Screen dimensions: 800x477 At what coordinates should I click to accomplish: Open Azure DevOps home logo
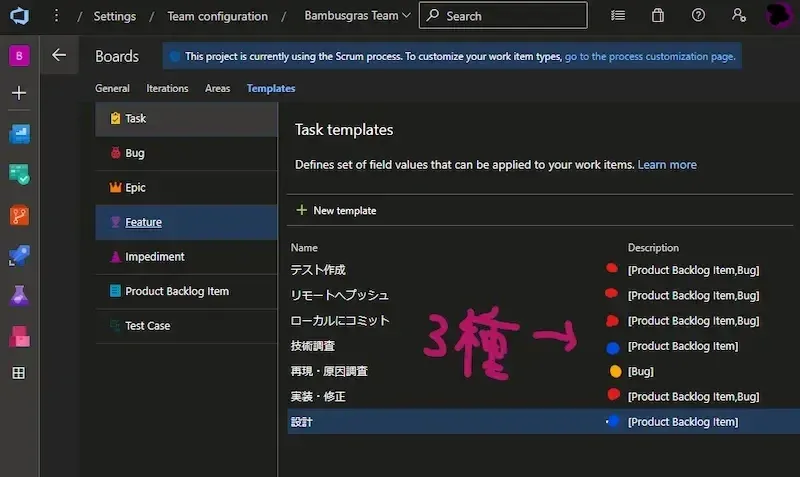(19, 16)
